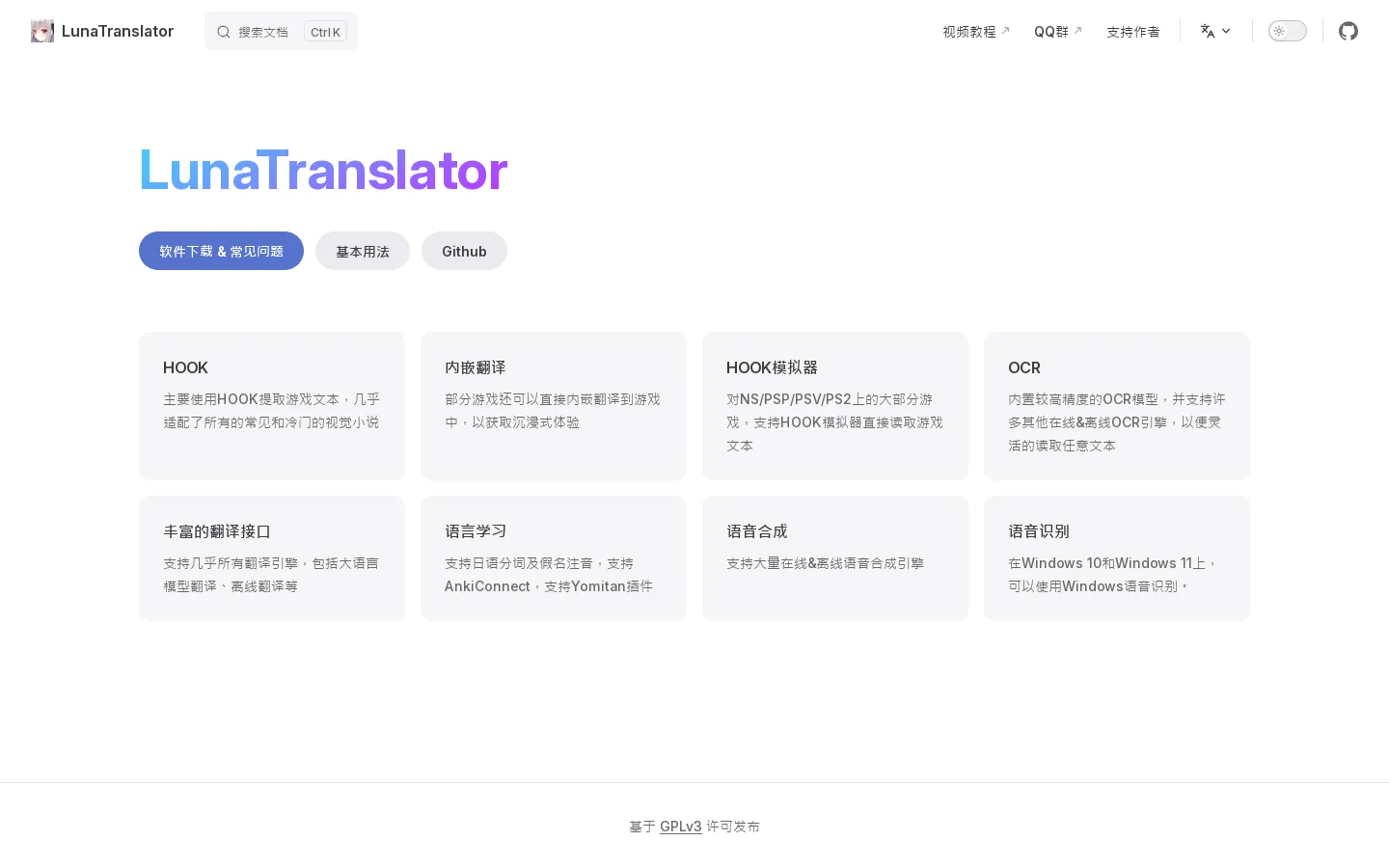This screenshot has width=1389, height=868.
Task: Click the search magnifier icon
Action: click(x=224, y=32)
